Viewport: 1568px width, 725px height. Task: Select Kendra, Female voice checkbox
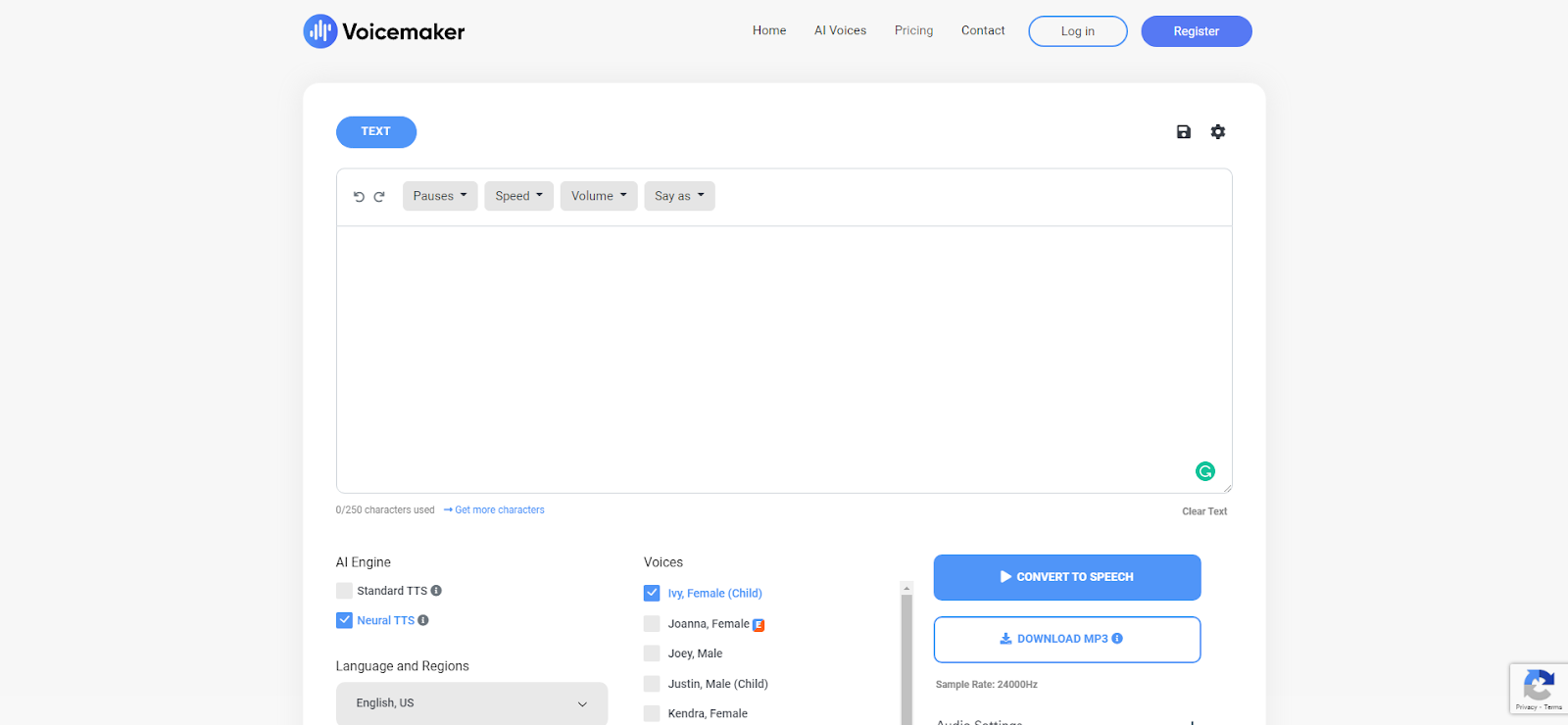tap(652, 713)
